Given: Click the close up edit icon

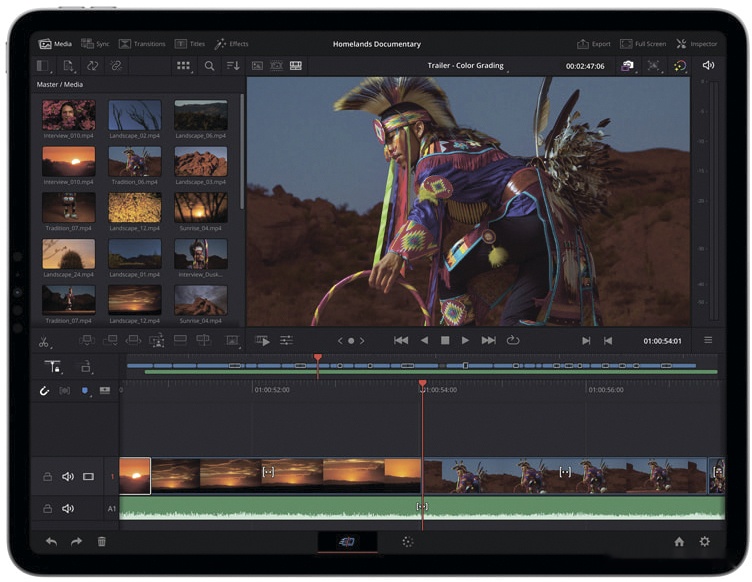Looking at the screenshot, I should (157, 341).
